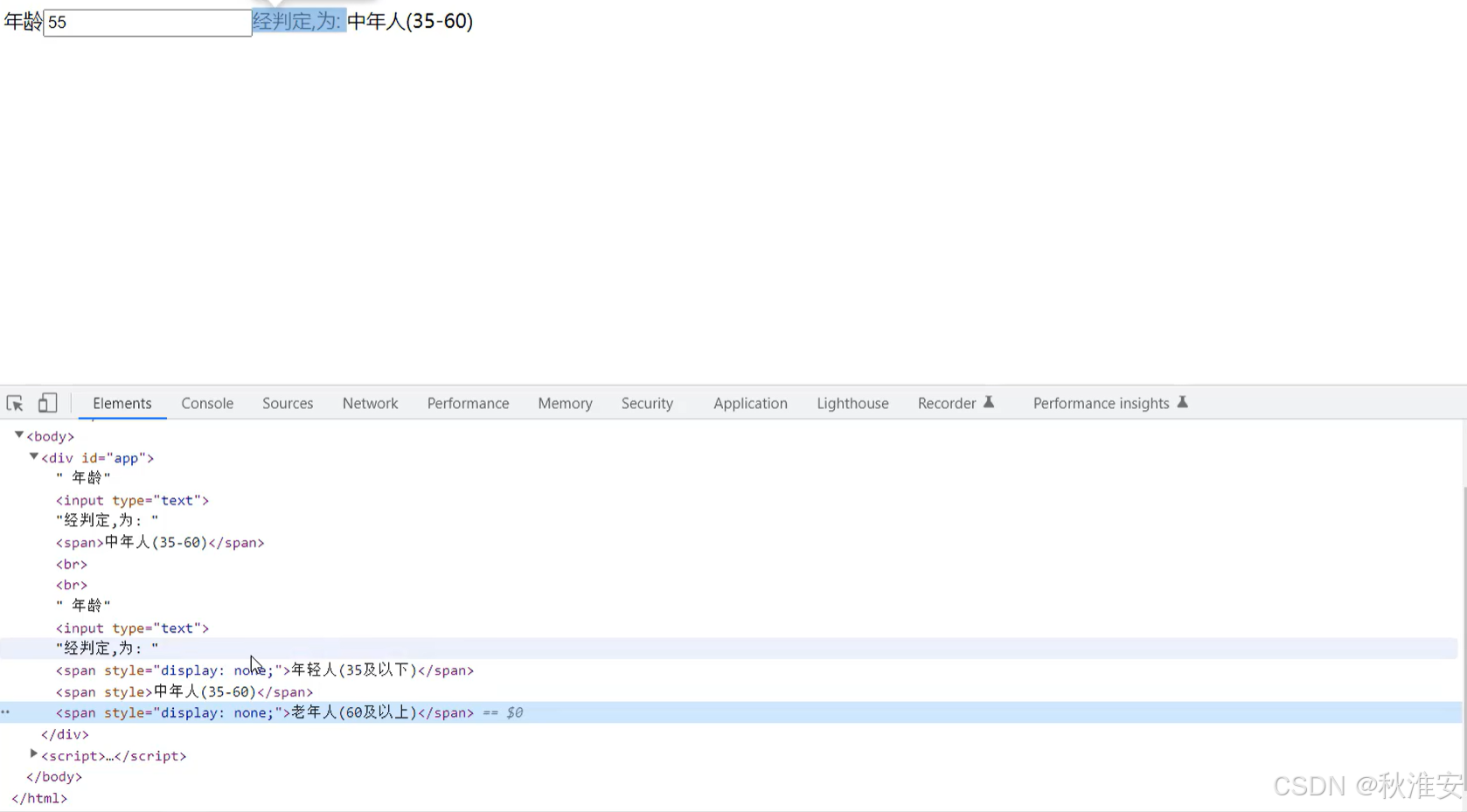The image size is (1467, 812).
Task: Toggle the device toolbar icon
Action: pos(47,403)
